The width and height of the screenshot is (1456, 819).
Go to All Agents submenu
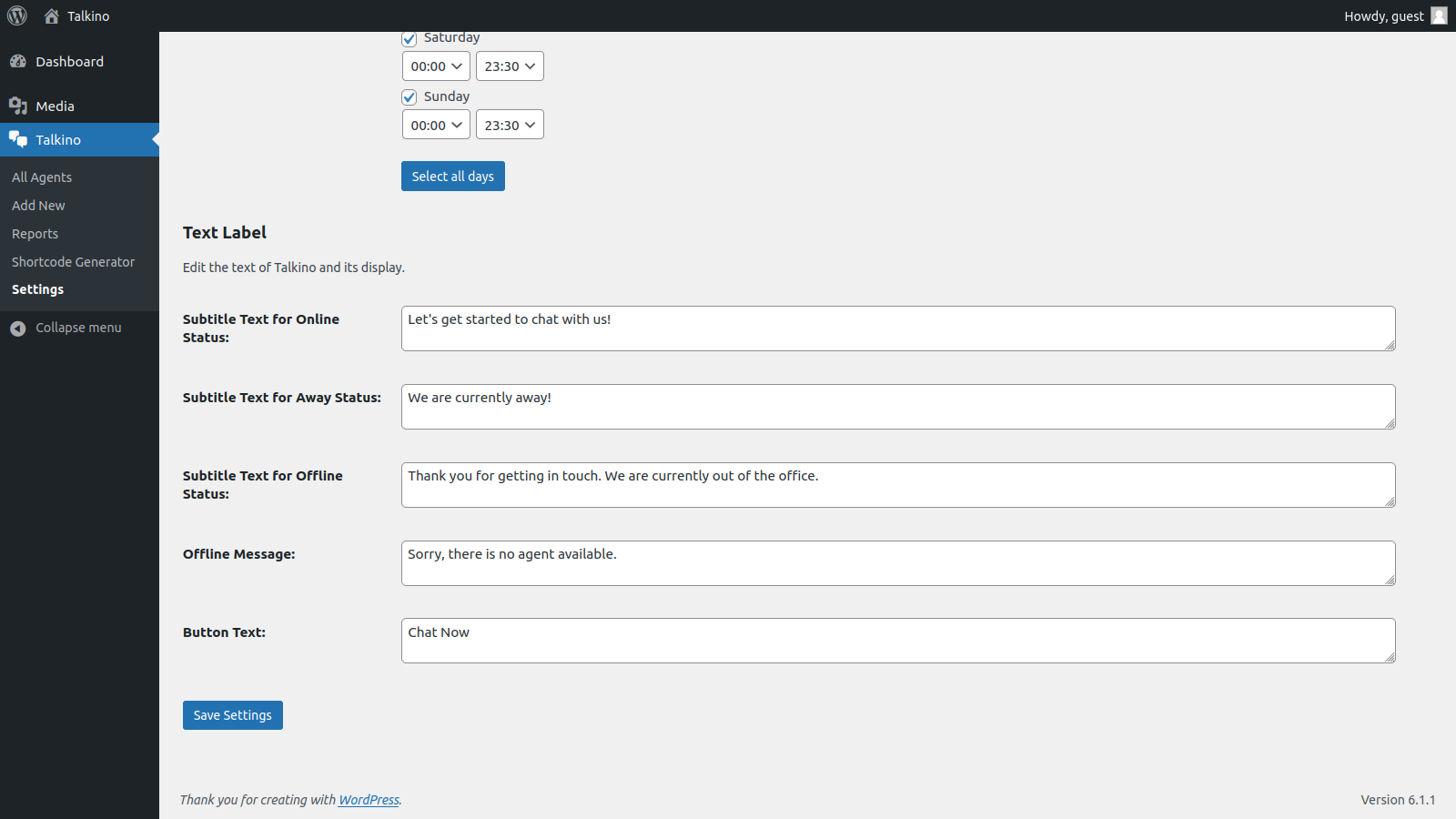(42, 177)
